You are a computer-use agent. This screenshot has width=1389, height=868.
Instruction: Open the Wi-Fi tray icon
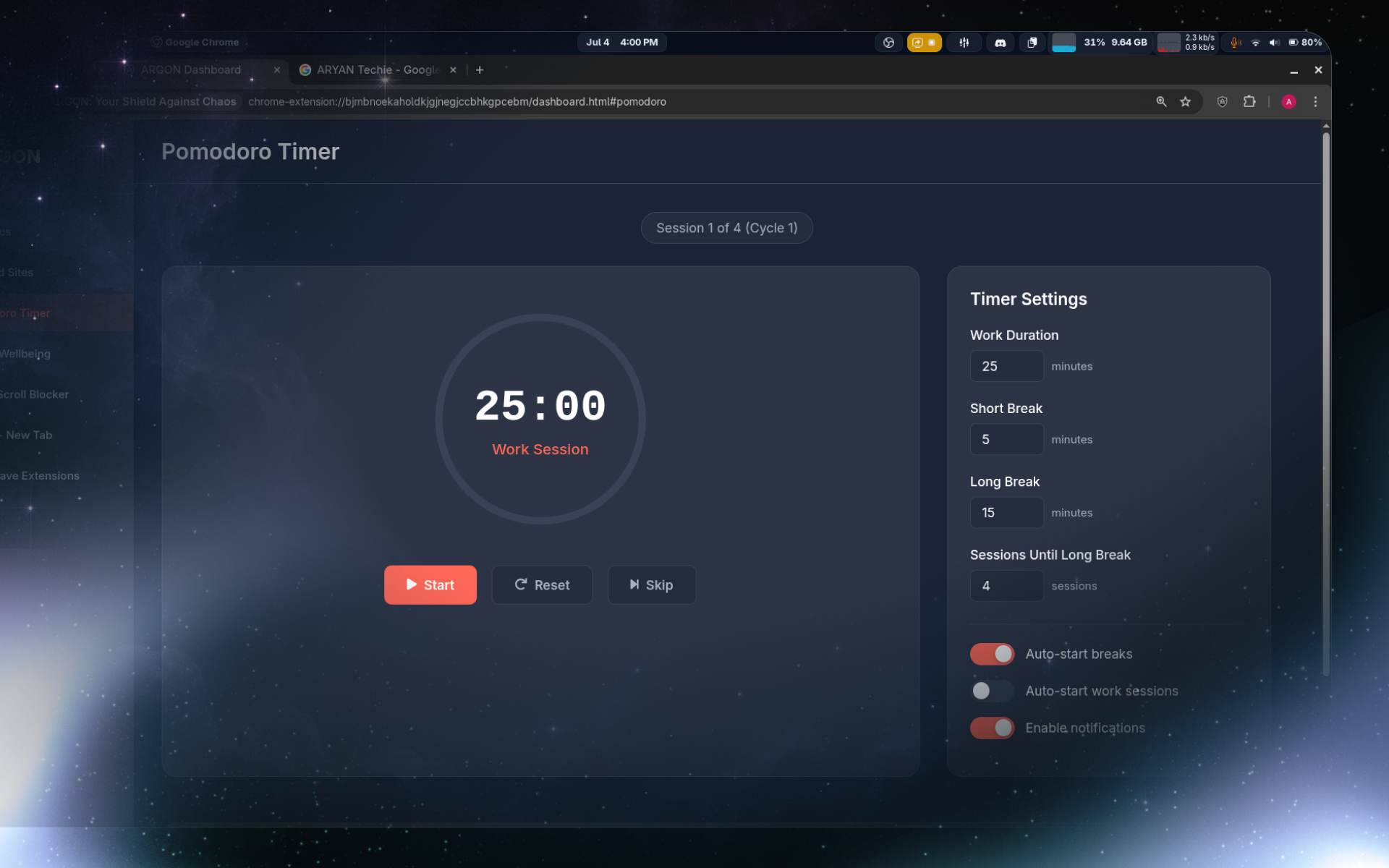click(1255, 43)
